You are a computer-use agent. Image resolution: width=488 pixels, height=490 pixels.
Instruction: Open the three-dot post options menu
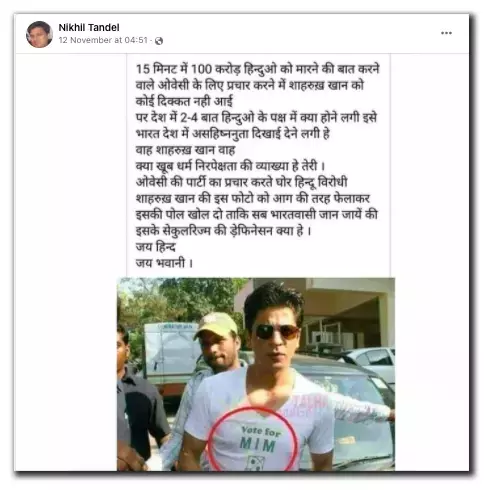tap(446, 33)
